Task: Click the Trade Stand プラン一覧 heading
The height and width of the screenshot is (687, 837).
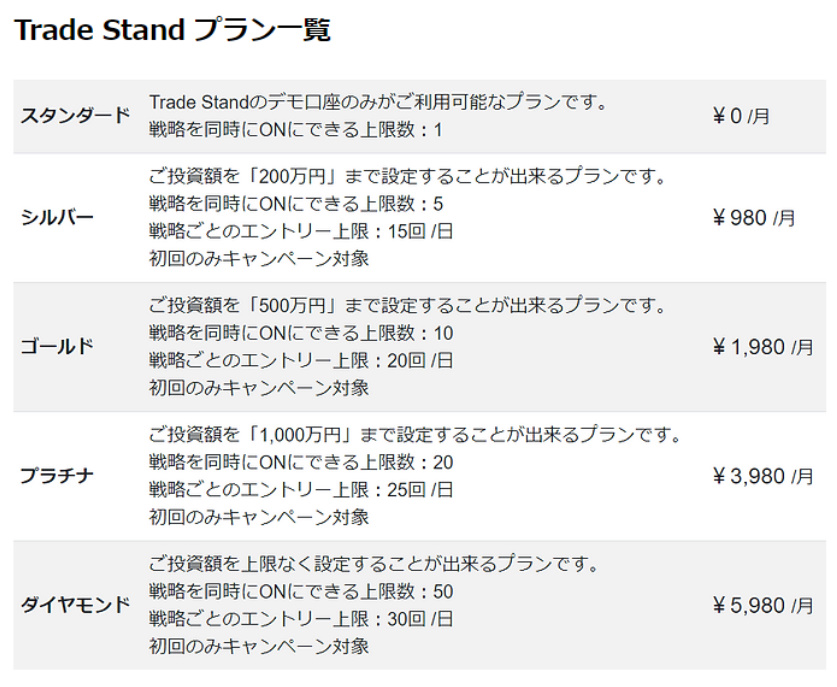Action: (x=172, y=30)
